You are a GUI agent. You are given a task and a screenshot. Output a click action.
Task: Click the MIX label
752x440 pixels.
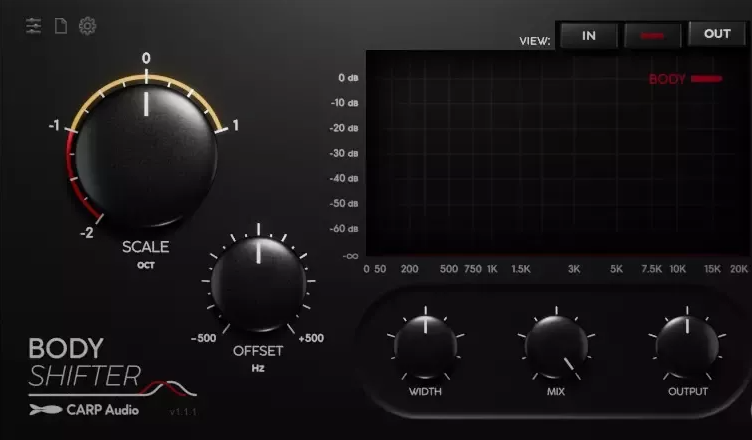556,392
